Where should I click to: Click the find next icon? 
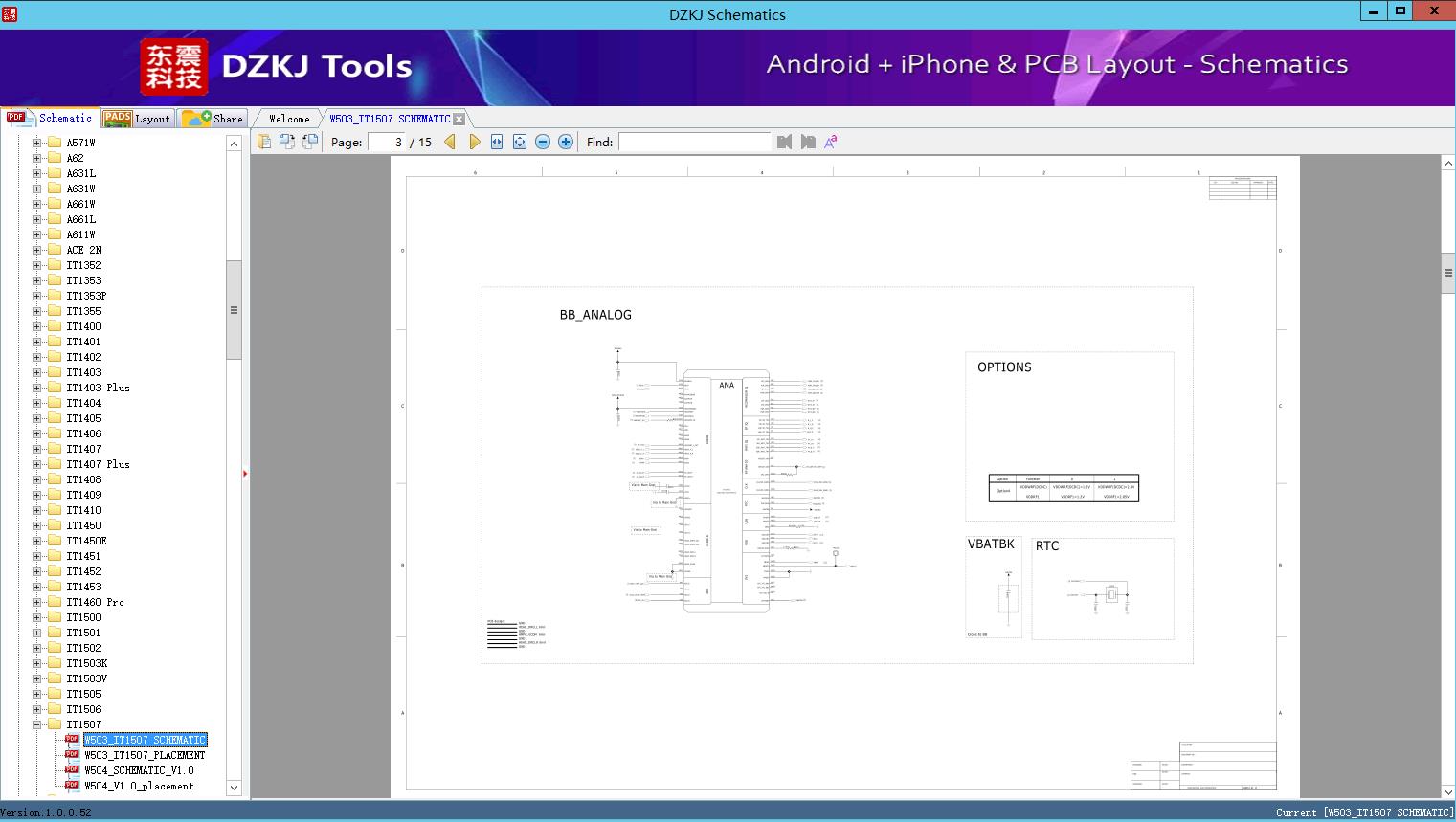(808, 142)
